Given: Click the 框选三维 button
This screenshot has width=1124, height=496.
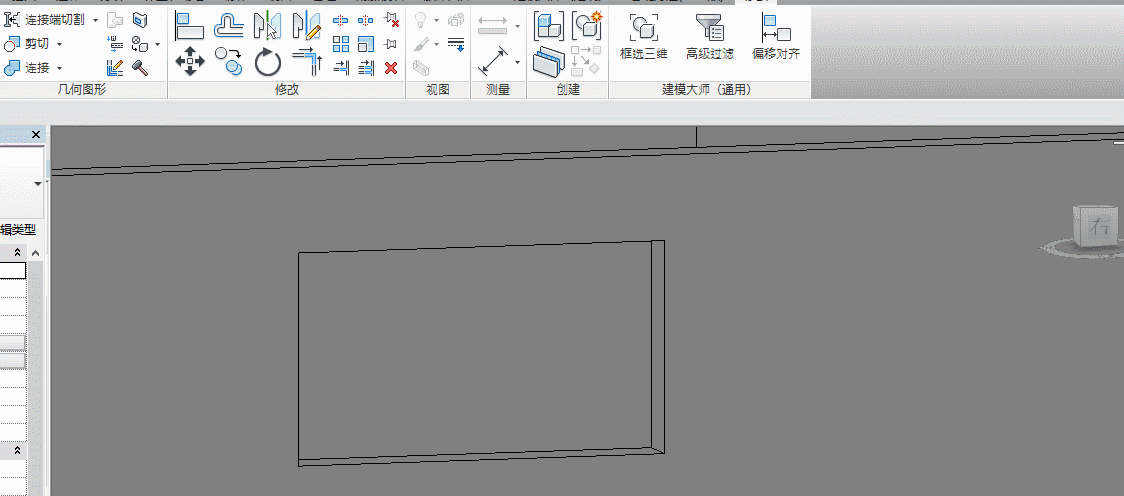Looking at the screenshot, I should pyautogui.click(x=644, y=37).
